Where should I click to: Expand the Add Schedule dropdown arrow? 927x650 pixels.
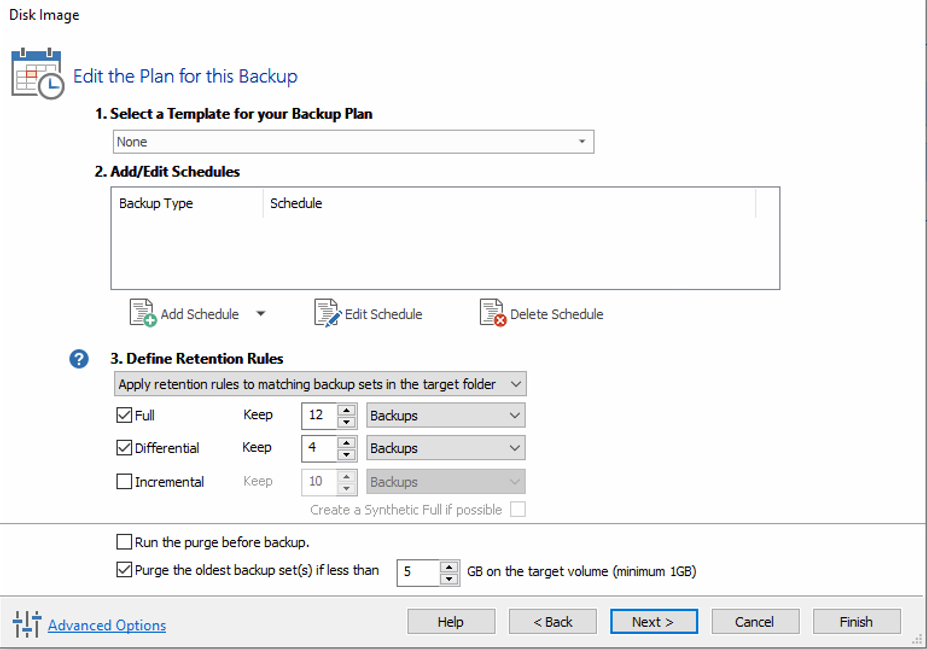[x=261, y=314]
